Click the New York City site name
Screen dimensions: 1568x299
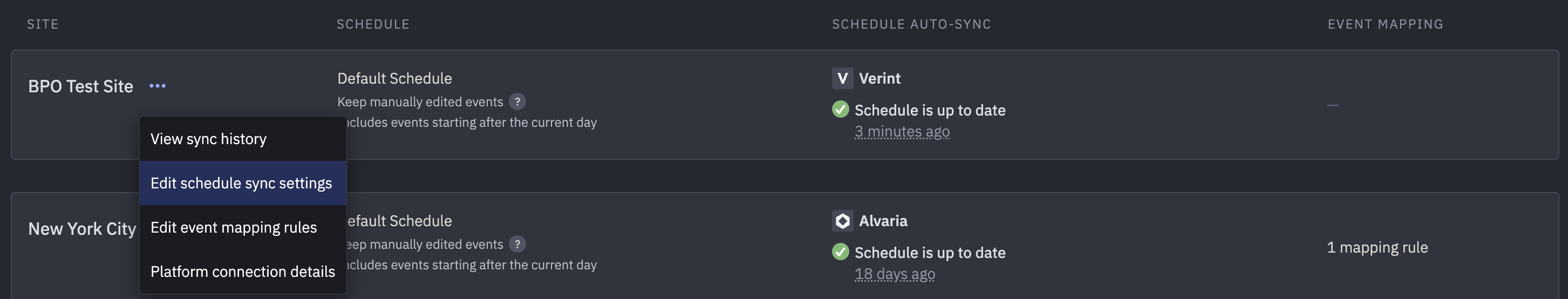click(x=82, y=229)
